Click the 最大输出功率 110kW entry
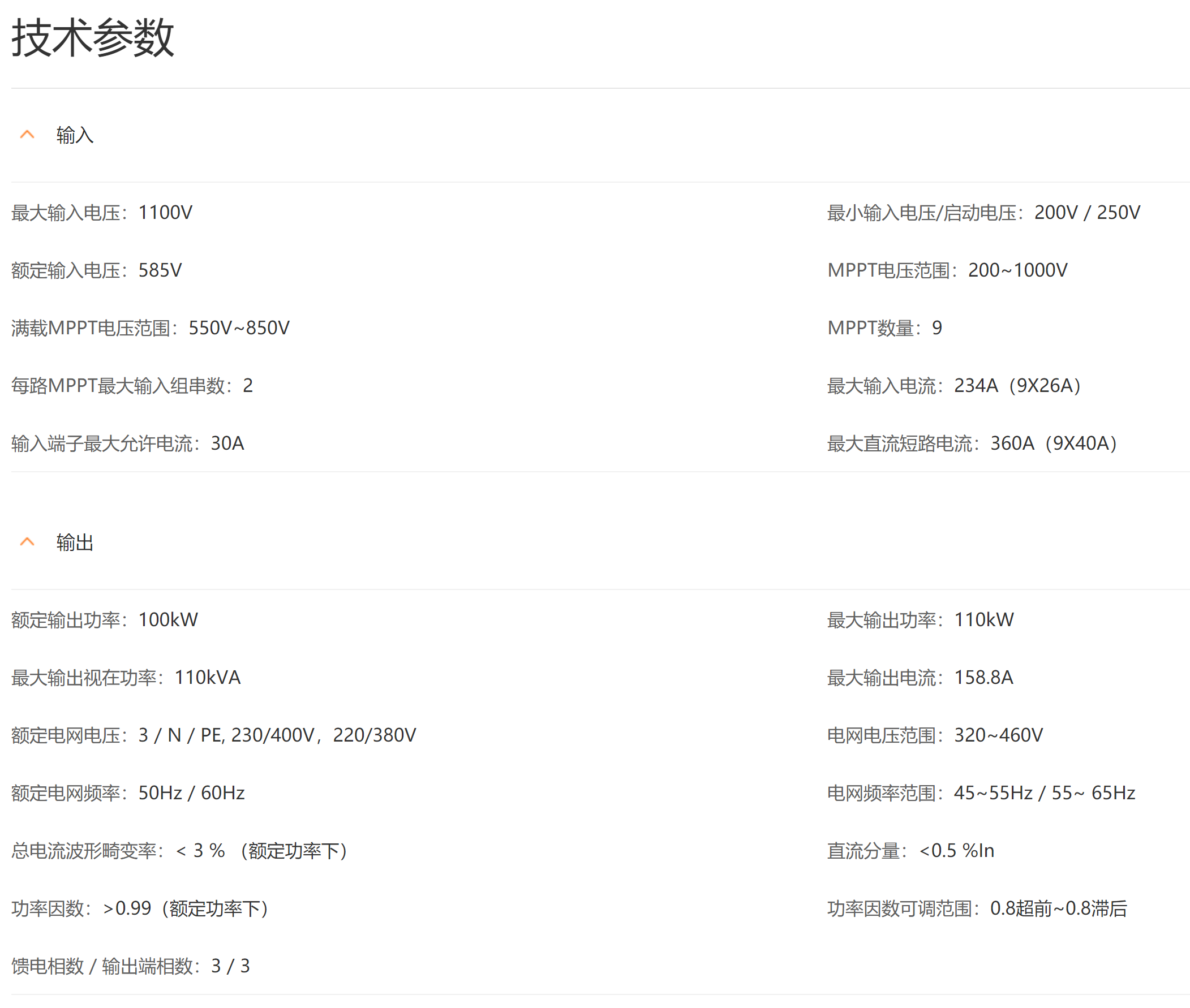1190x1008 pixels. [920, 620]
